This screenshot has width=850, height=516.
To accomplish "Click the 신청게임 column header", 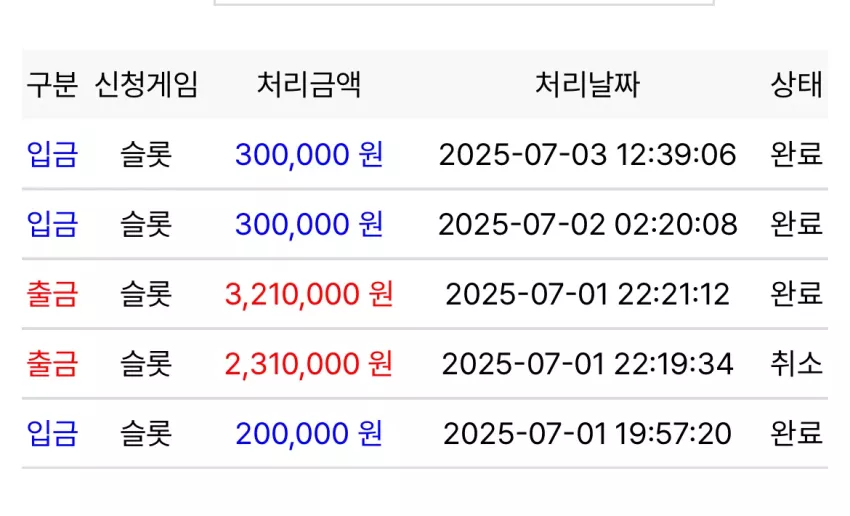I will [x=146, y=85].
